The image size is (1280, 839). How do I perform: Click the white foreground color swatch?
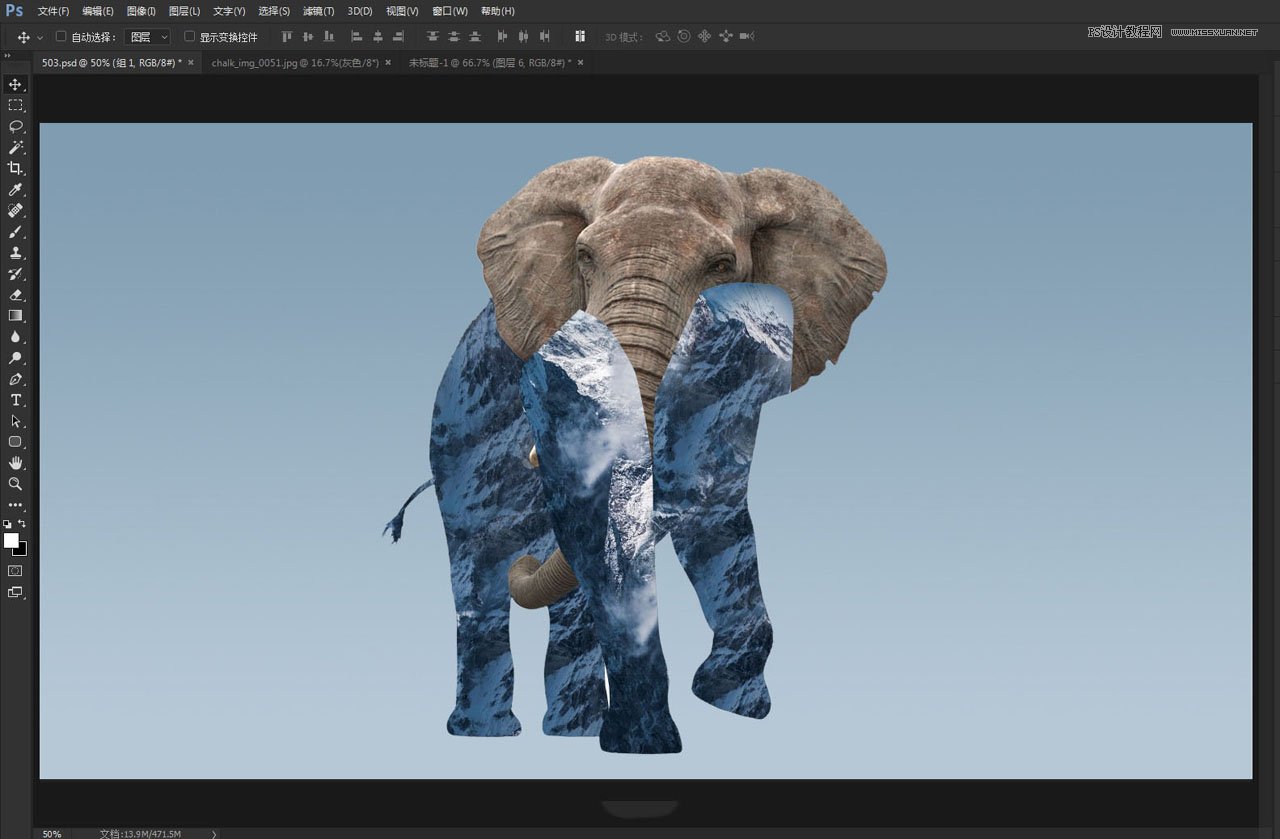11,540
